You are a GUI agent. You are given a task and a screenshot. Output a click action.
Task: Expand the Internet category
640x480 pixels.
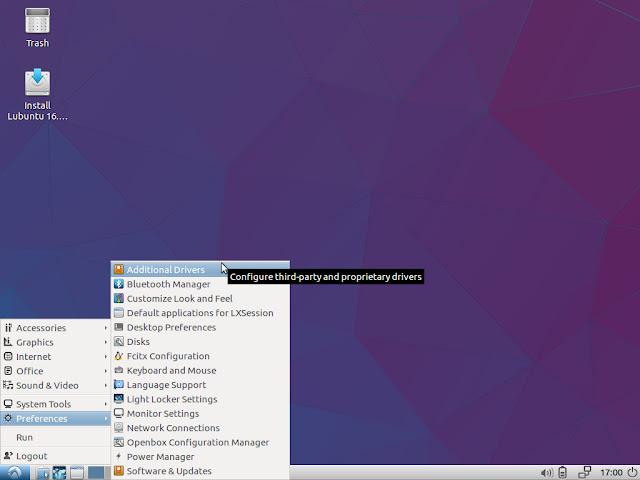click(56, 356)
